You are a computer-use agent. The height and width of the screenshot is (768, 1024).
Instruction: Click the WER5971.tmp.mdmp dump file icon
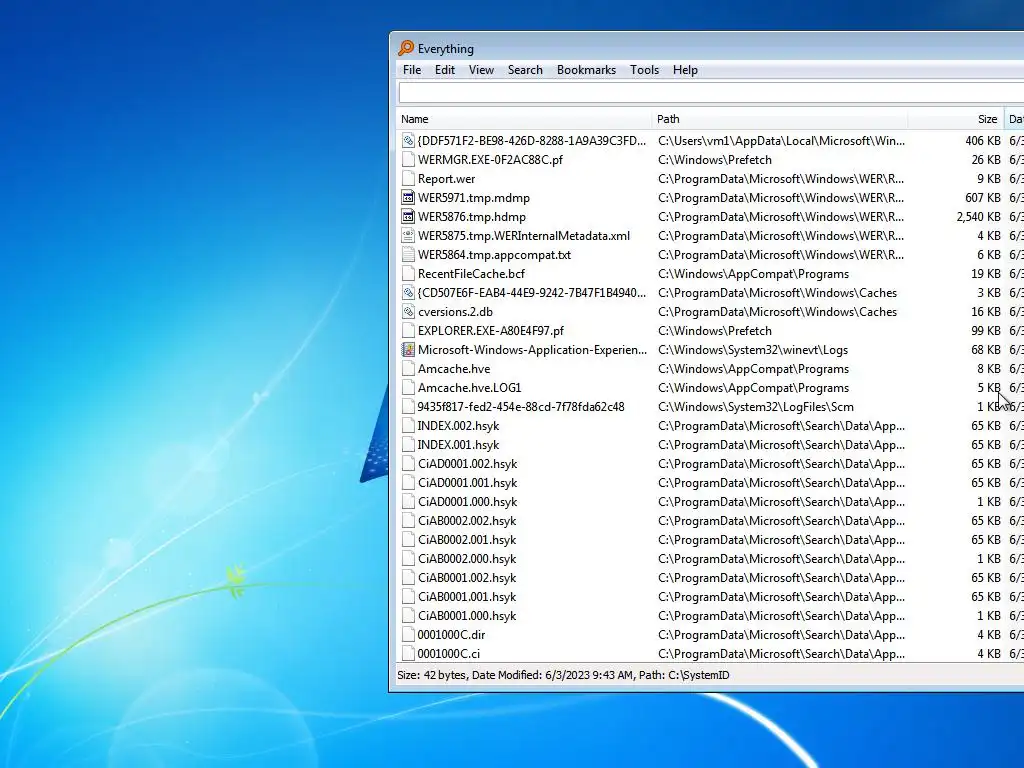tap(408, 197)
